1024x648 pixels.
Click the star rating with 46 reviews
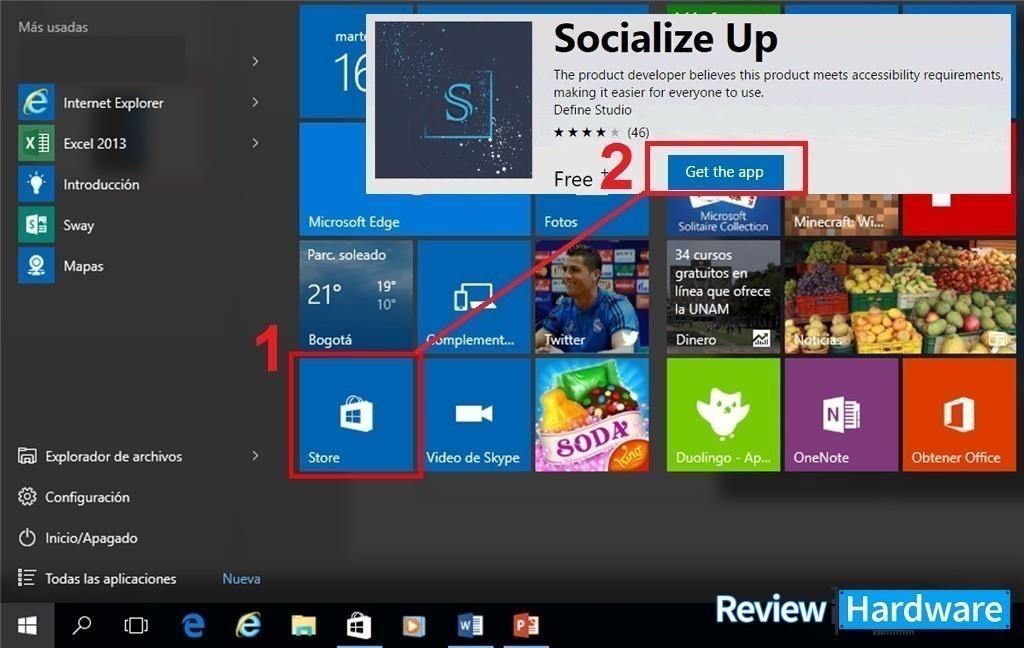(x=601, y=133)
